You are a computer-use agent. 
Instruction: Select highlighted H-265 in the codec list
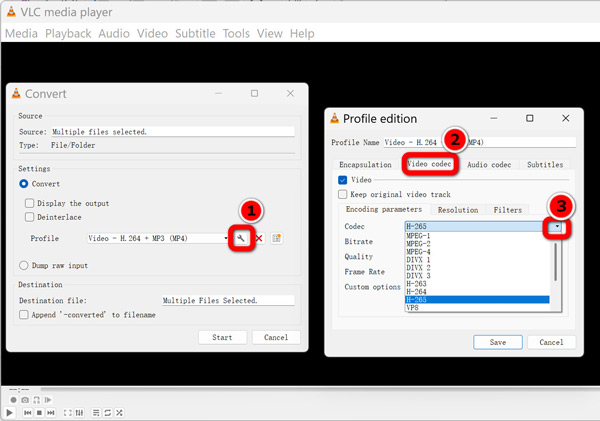(477, 300)
